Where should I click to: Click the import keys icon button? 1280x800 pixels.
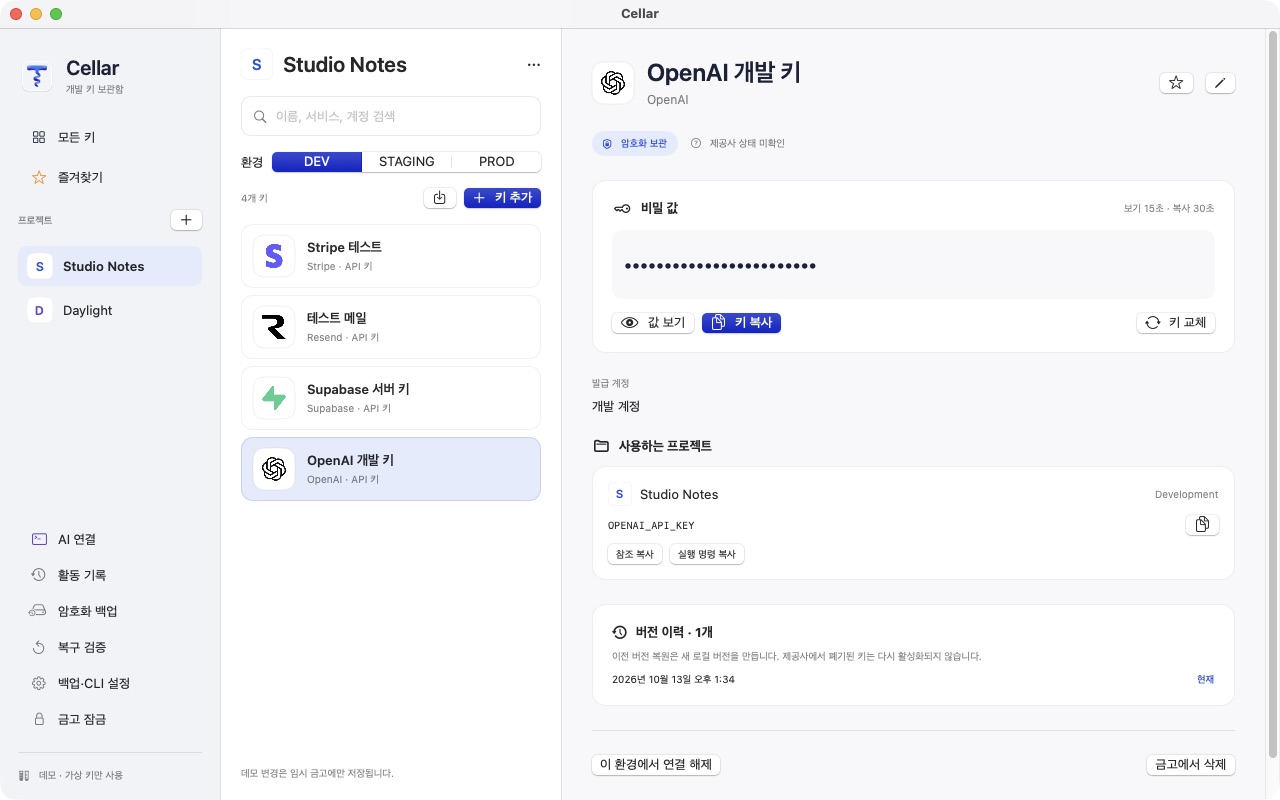(440, 198)
